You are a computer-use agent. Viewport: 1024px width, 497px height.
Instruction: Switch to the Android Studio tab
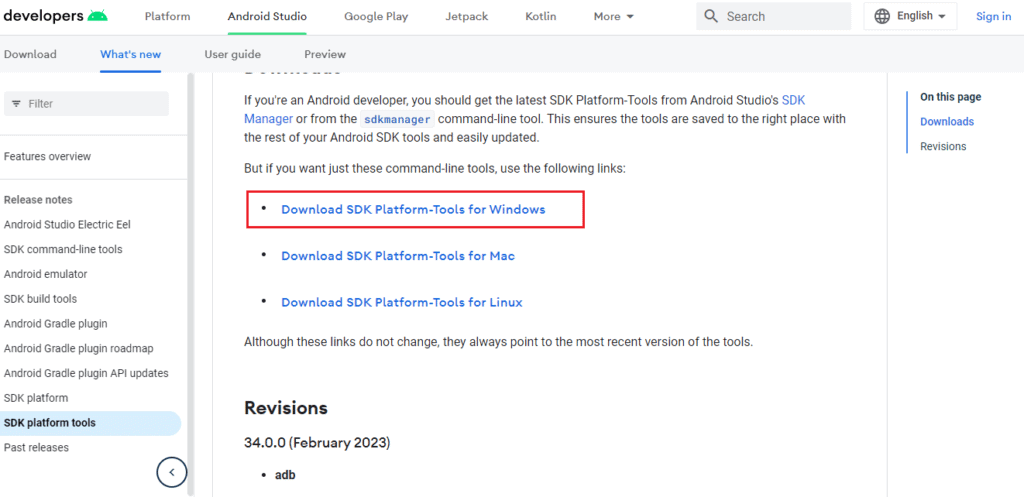point(267,16)
